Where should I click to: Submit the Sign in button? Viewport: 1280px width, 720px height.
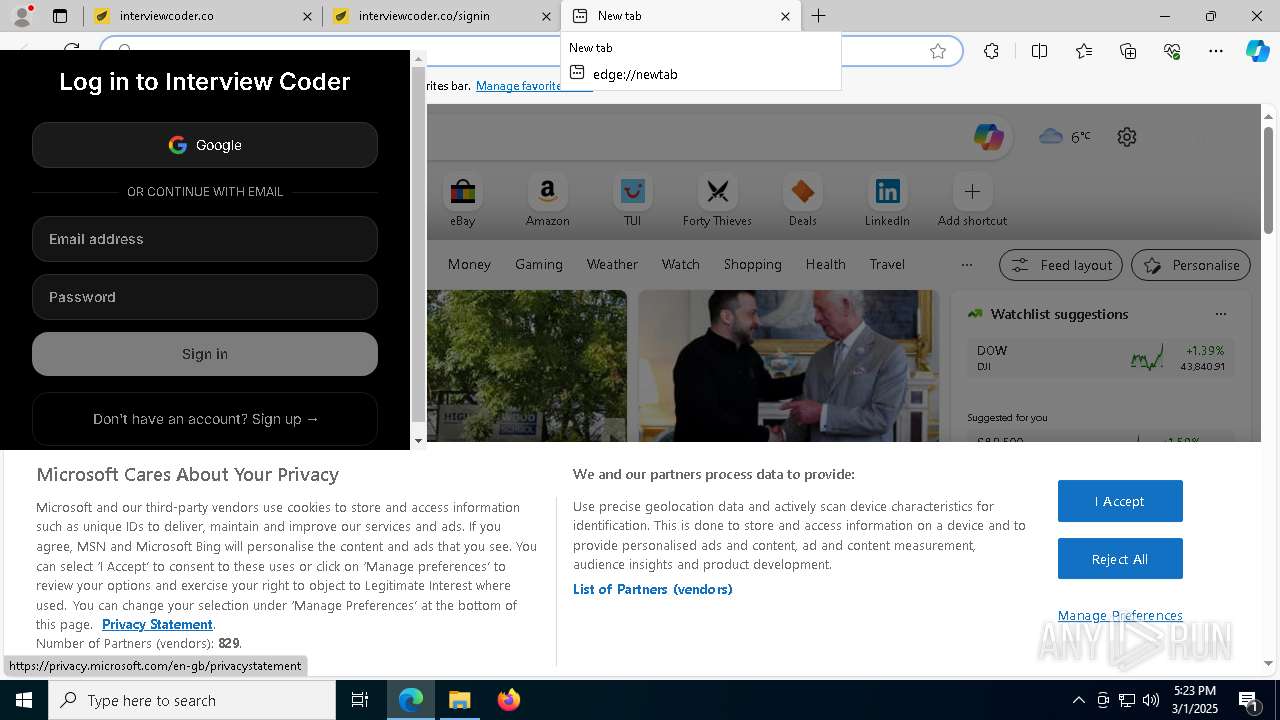(x=205, y=354)
